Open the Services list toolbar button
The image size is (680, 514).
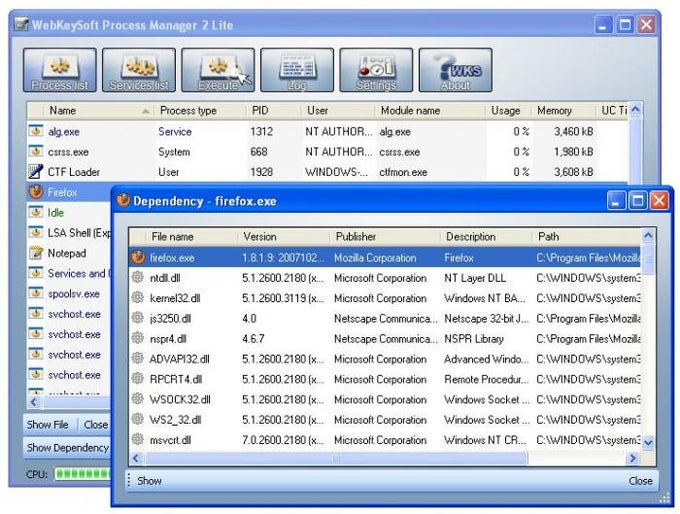click(x=139, y=70)
